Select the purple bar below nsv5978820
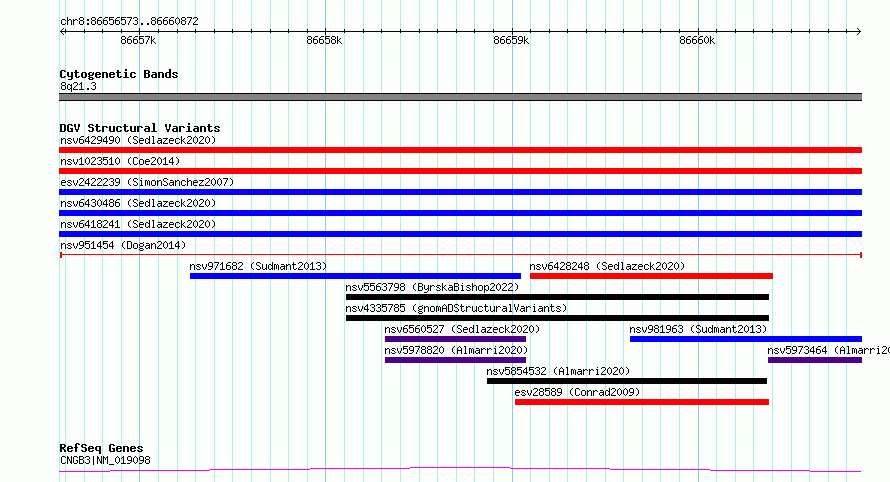Image resolution: width=890 pixels, height=482 pixels. (x=455, y=360)
